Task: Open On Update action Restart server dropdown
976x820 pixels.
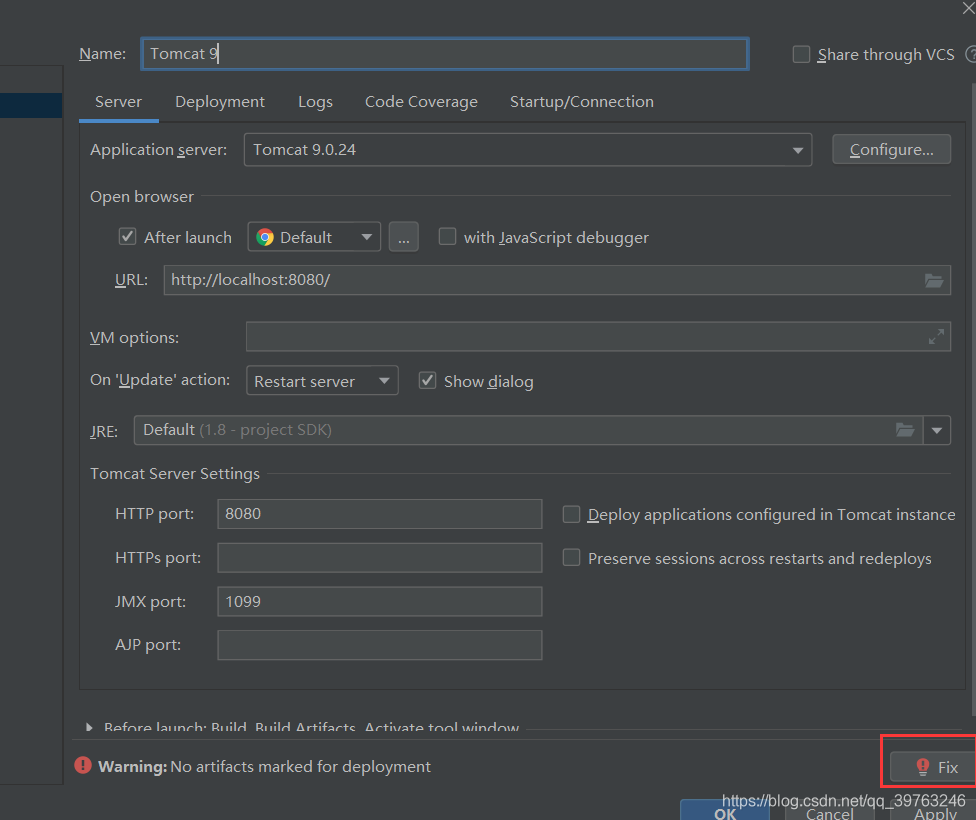Action: (322, 380)
